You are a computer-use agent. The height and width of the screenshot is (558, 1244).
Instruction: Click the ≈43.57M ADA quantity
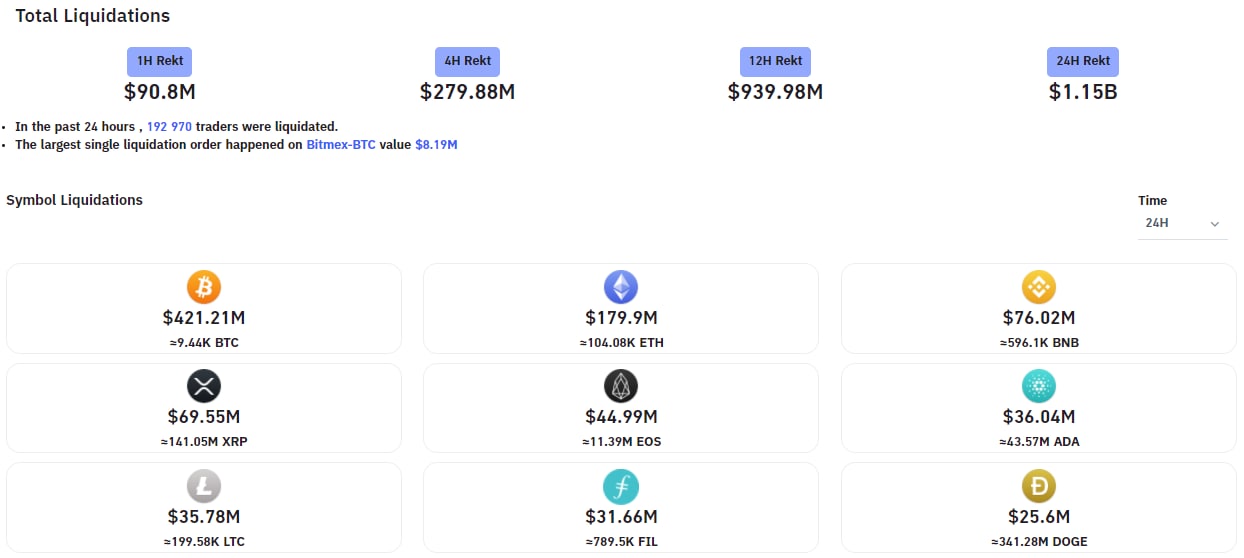(x=1039, y=441)
